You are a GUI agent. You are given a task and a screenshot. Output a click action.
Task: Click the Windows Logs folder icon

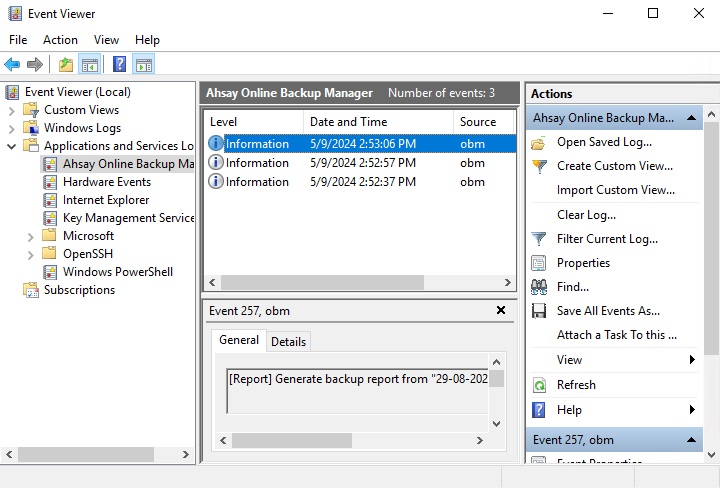31,128
